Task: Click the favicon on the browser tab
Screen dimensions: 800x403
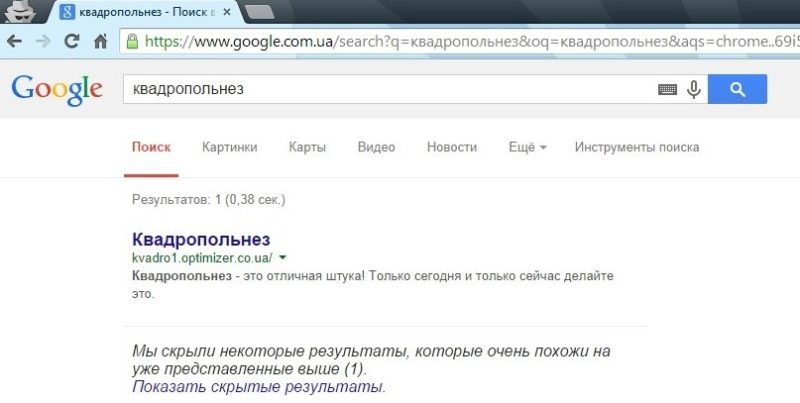Action: pos(67,12)
